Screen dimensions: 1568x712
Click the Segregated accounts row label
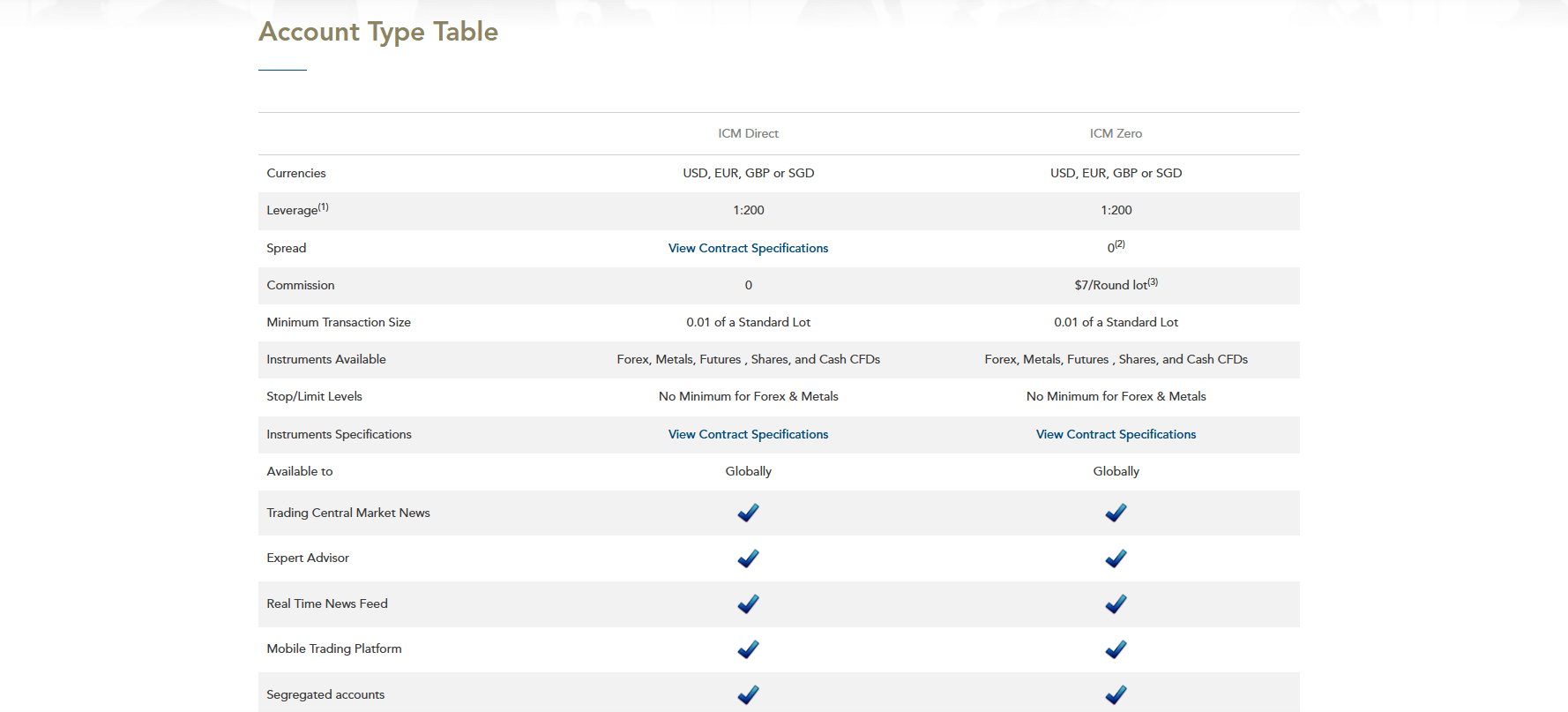(325, 694)
